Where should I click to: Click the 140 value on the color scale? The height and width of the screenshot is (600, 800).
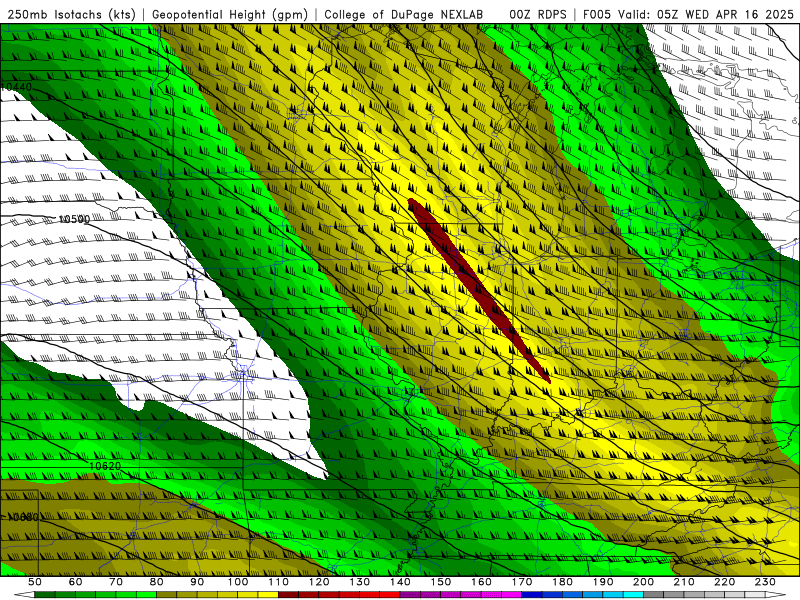coord(400,582)
